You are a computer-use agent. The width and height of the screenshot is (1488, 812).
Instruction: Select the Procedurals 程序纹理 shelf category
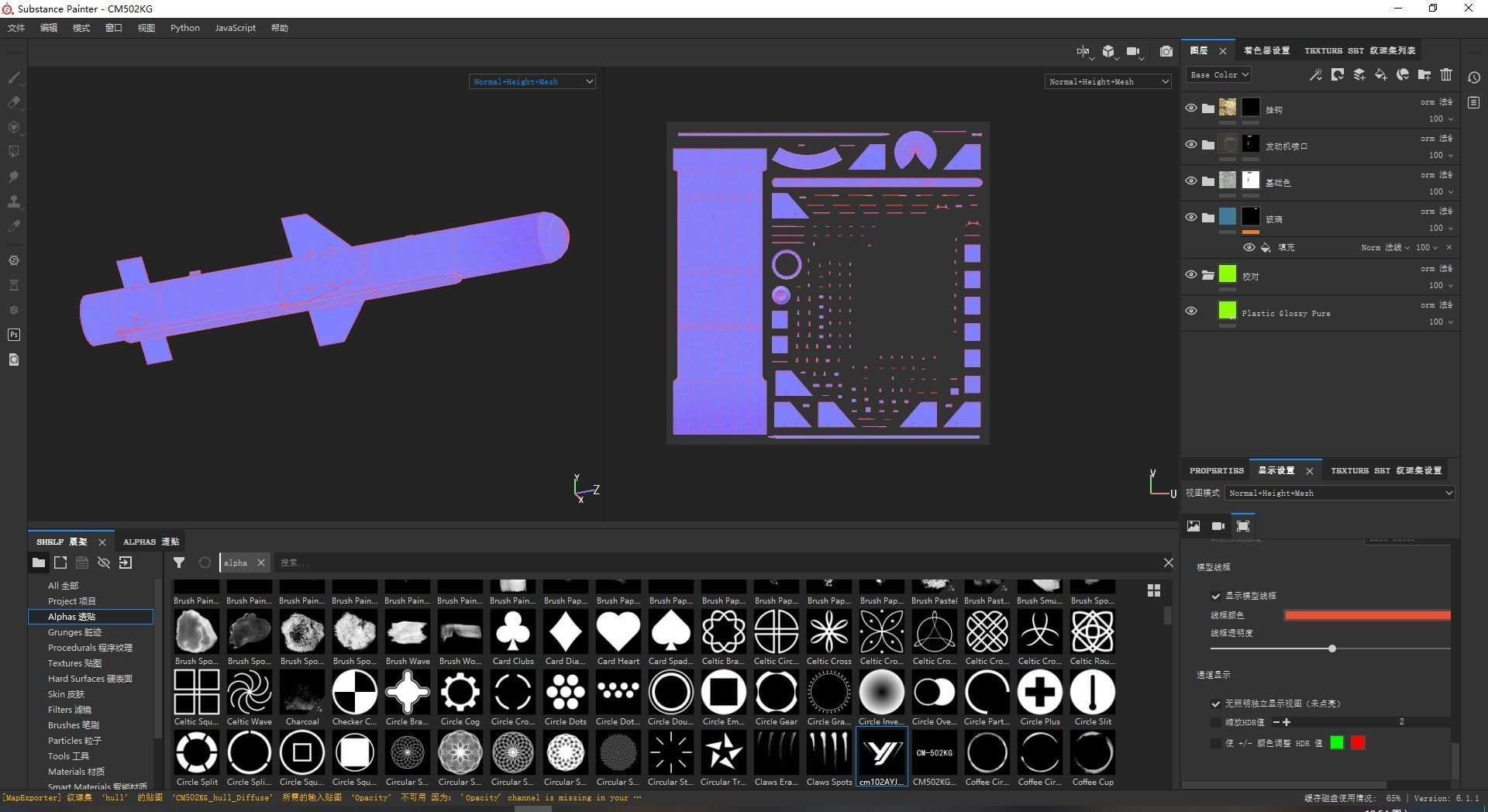90,648
